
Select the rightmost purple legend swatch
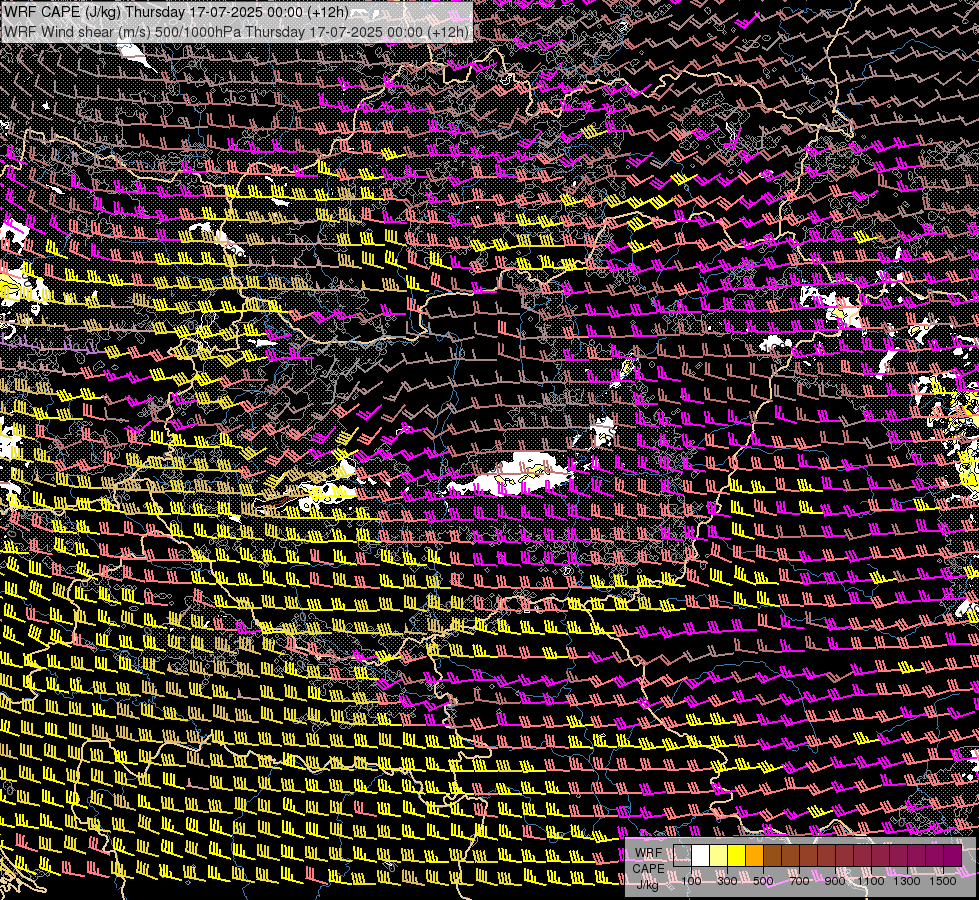click(x=953, y=855)
